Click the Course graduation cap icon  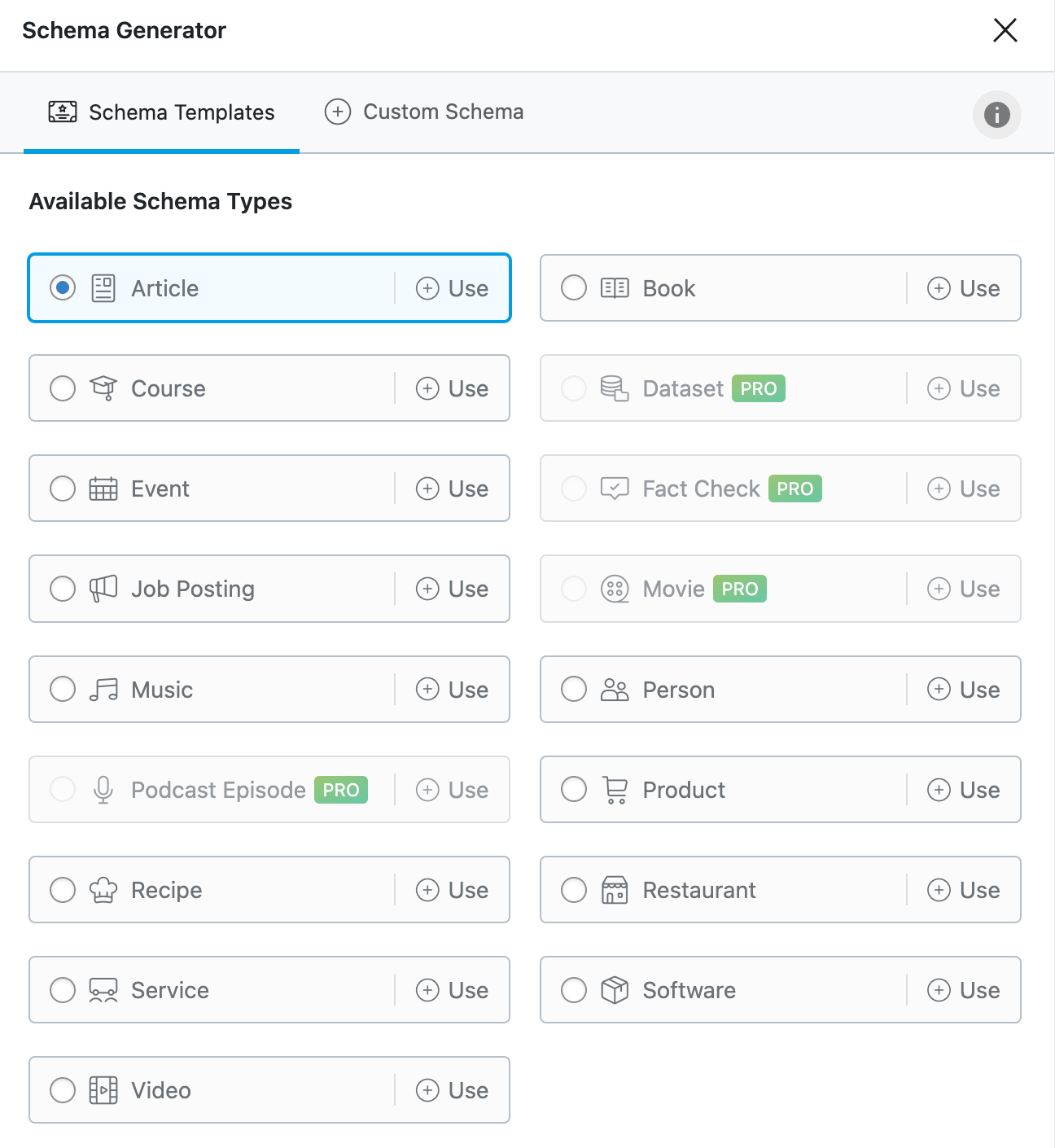point(103,388)
